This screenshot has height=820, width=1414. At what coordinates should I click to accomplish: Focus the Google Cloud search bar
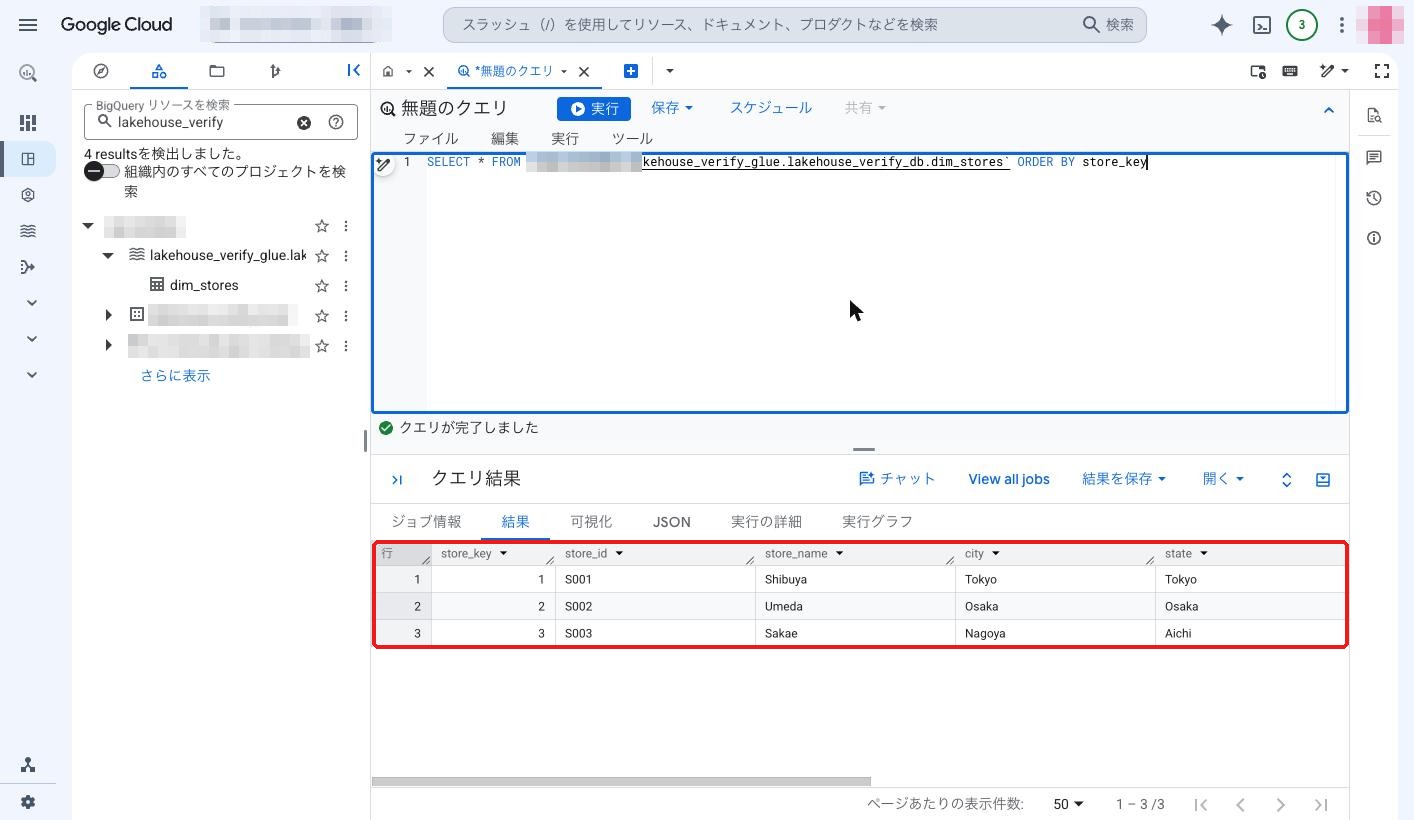pyautogui.click(x=795, y=25)
